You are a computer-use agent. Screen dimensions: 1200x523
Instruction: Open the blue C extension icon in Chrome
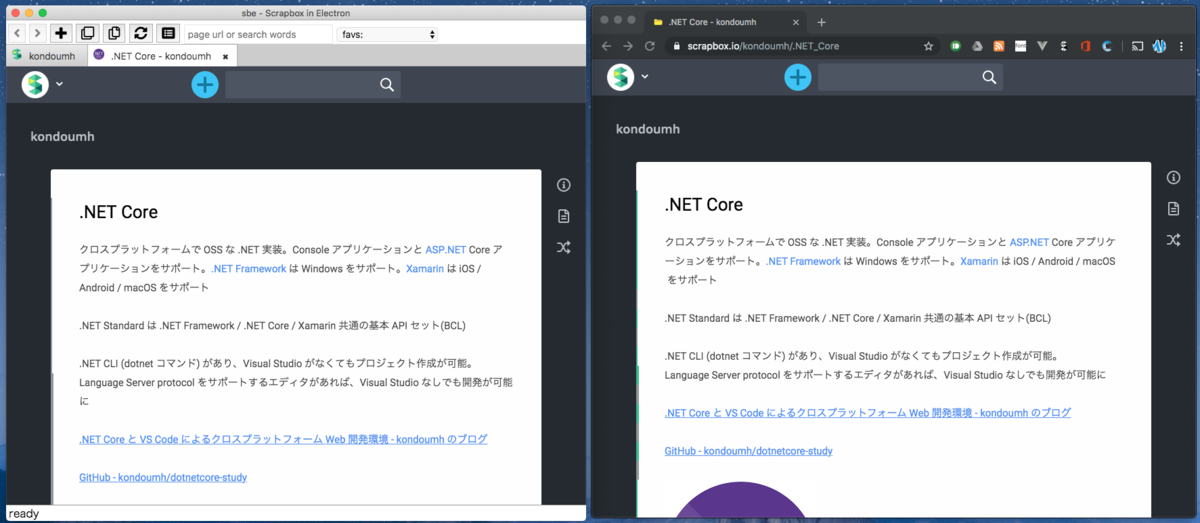point(1107,46)
